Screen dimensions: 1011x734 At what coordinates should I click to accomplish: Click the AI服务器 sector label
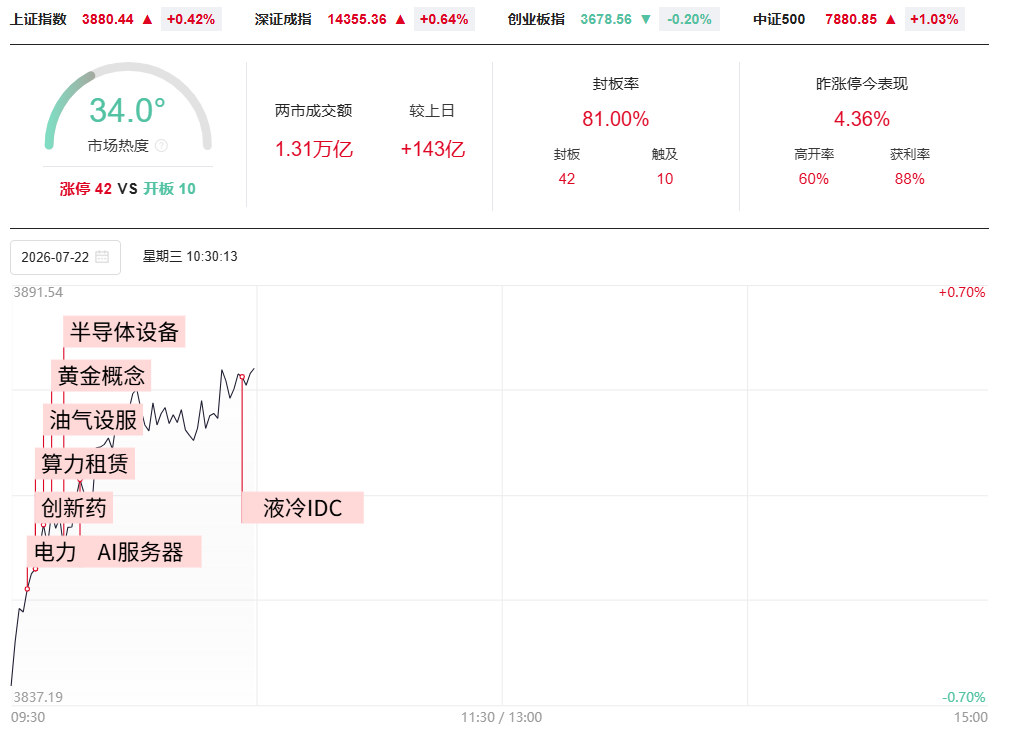(x=141, y=552)
